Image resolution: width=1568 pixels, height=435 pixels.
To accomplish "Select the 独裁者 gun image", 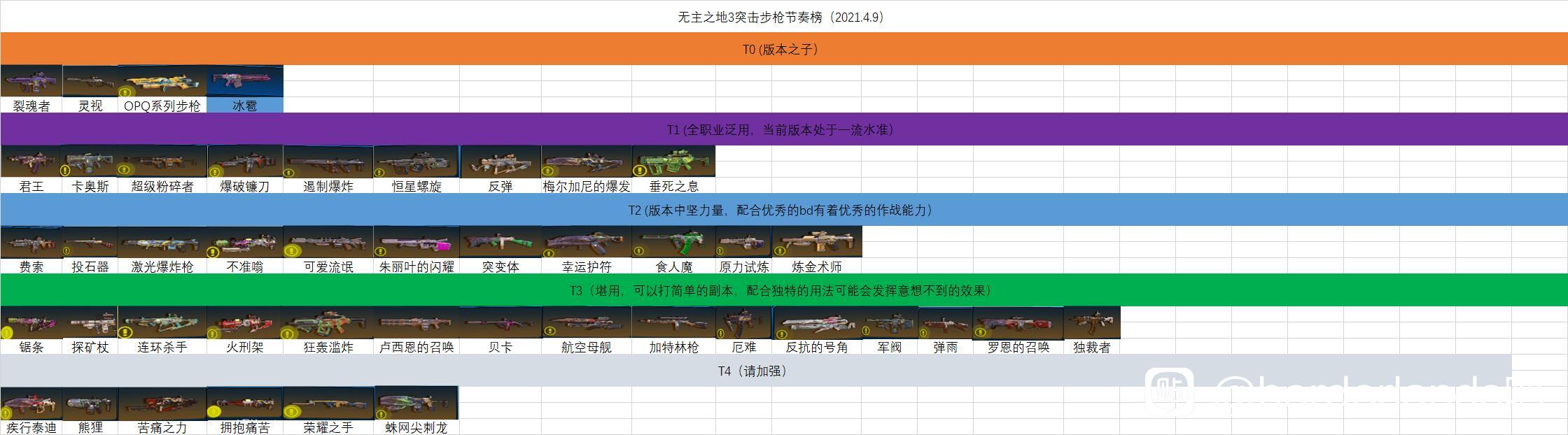I will click(x=1092, y=322).
